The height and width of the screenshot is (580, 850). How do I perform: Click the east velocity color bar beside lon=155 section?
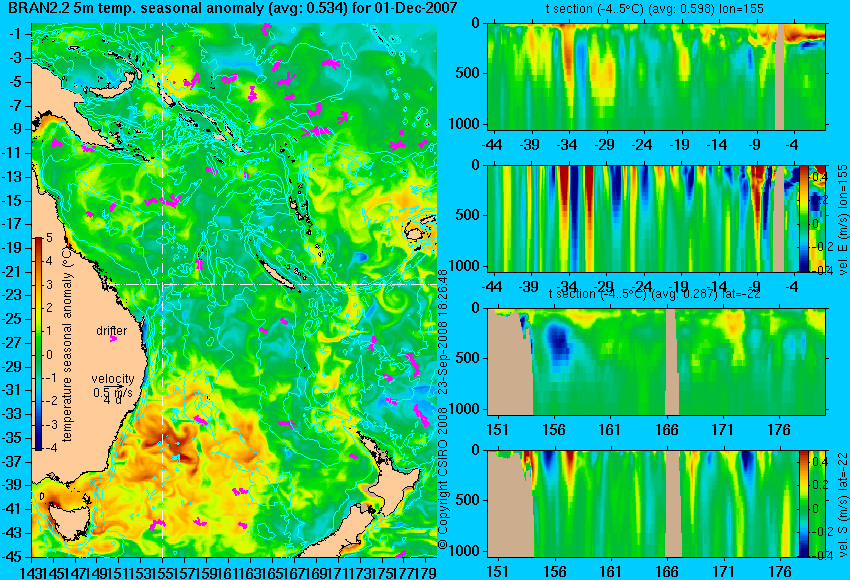[x=804, y=218]
